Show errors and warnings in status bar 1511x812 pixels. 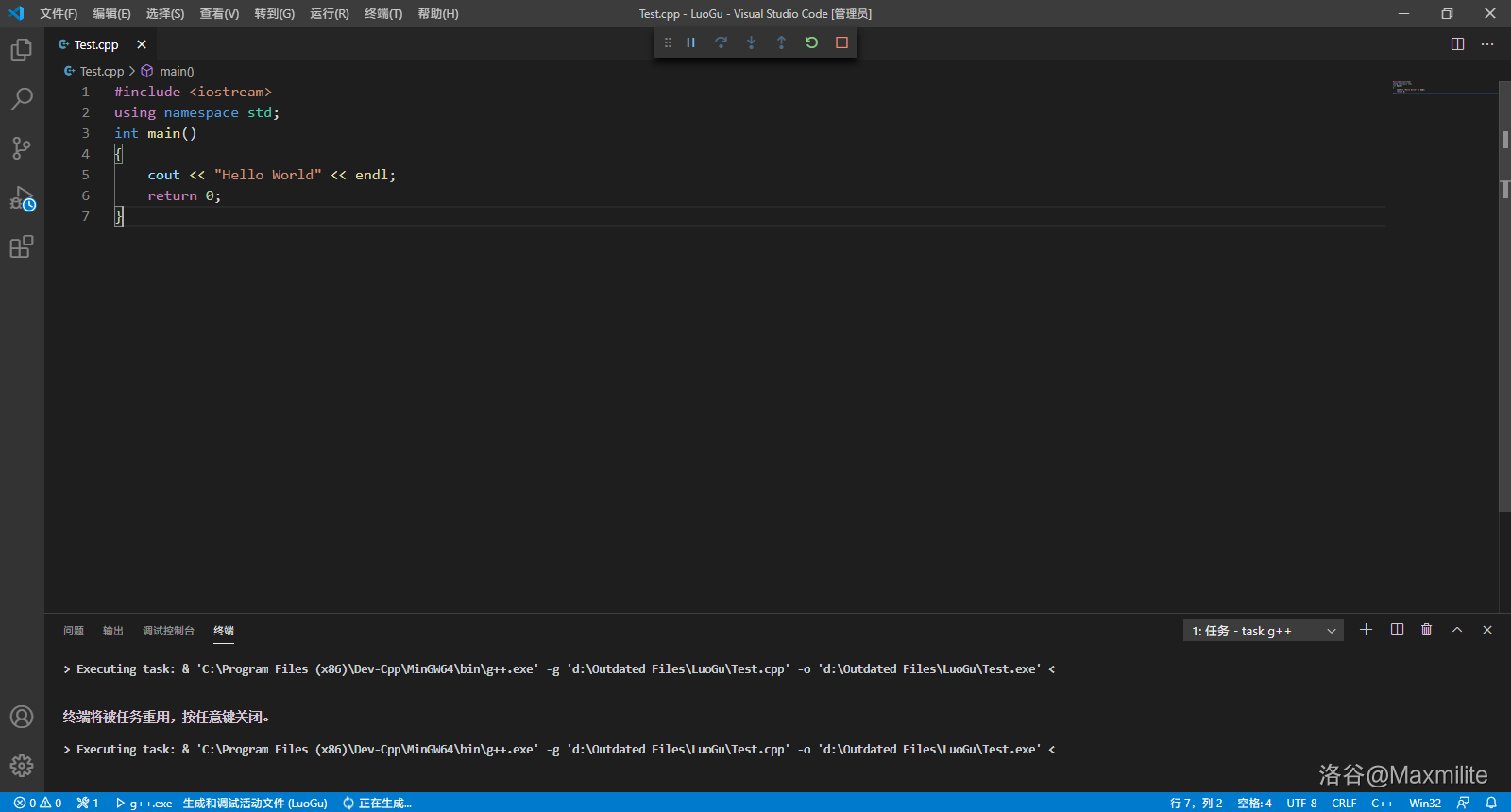point(38,803)
